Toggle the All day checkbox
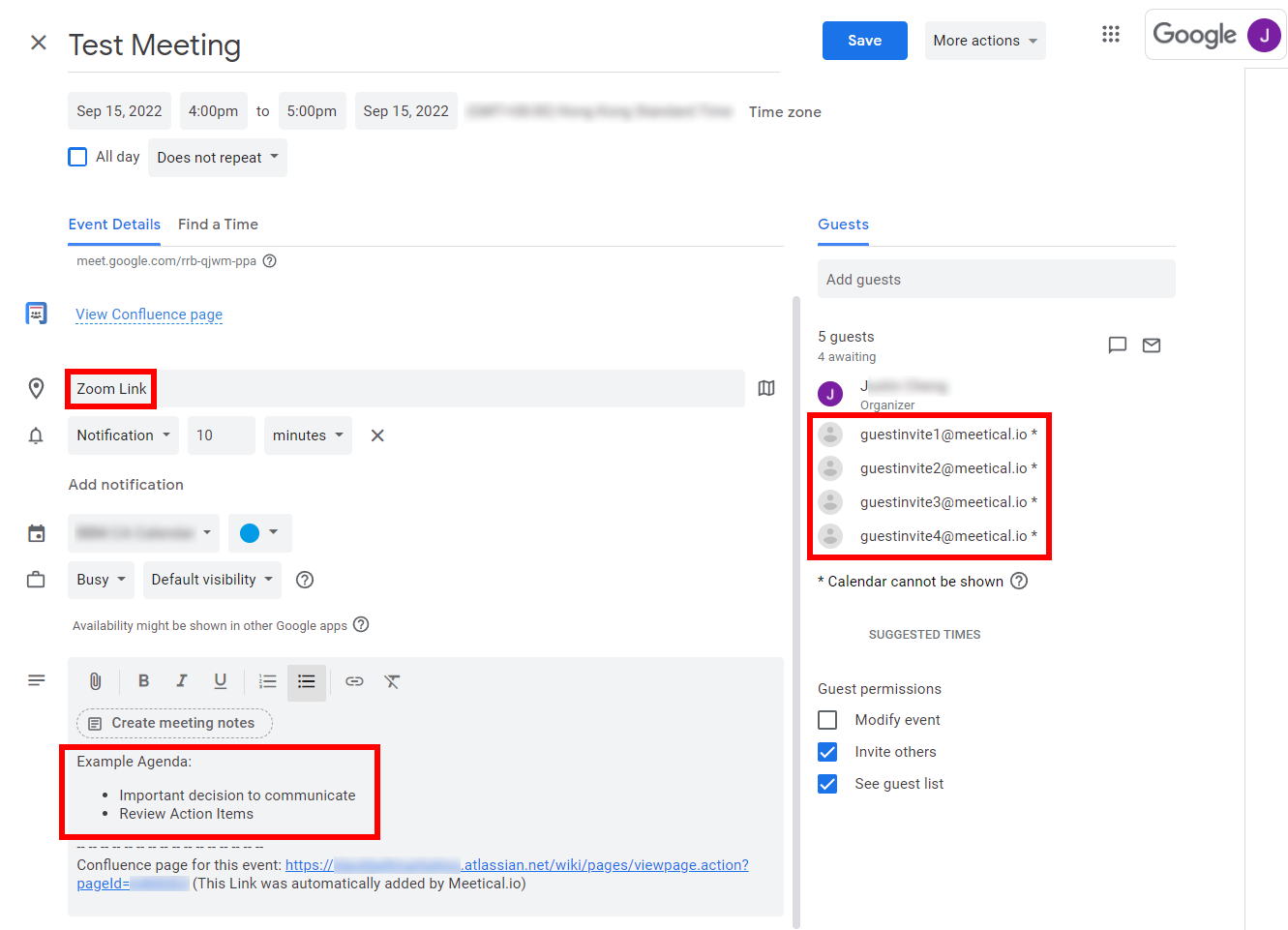This screenshot has width=1288, height=930. 78,157
